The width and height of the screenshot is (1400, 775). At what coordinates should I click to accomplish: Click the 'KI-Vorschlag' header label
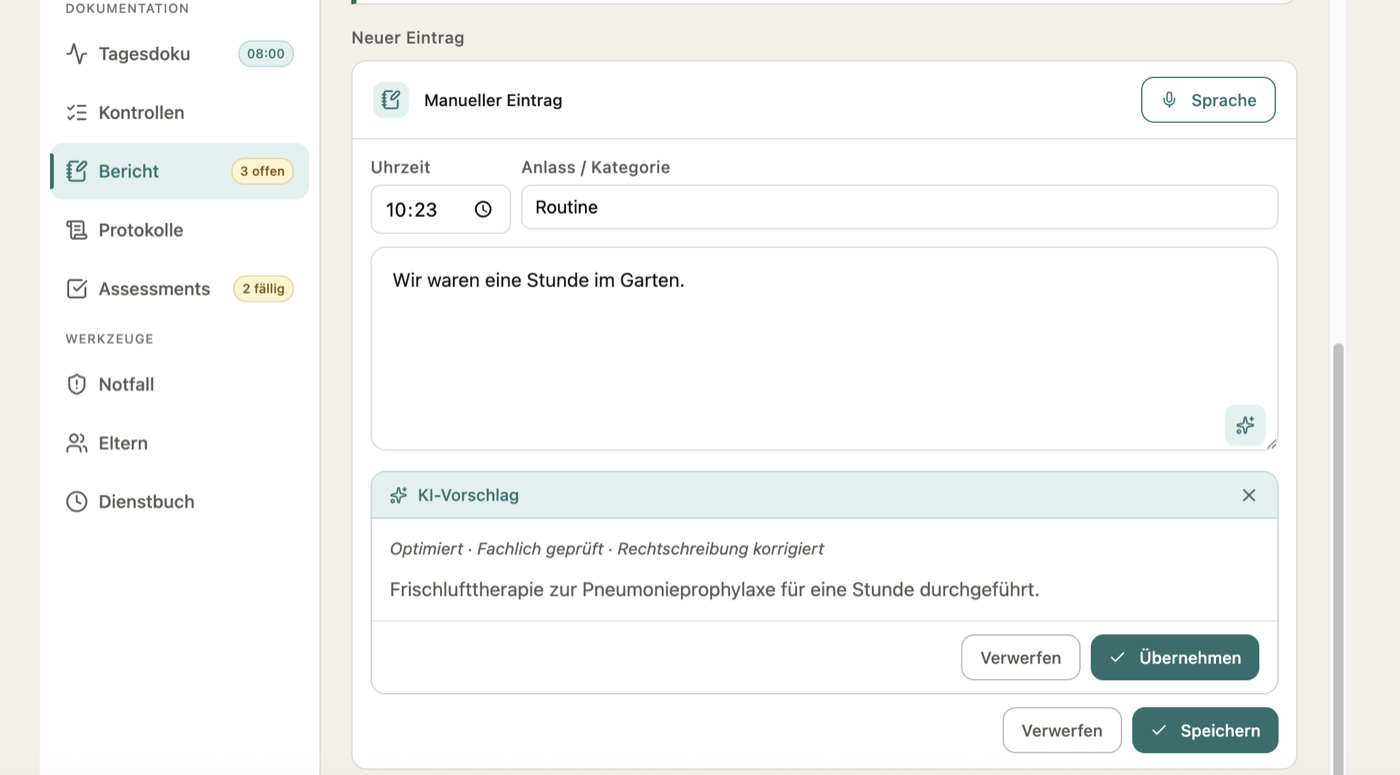468,495
